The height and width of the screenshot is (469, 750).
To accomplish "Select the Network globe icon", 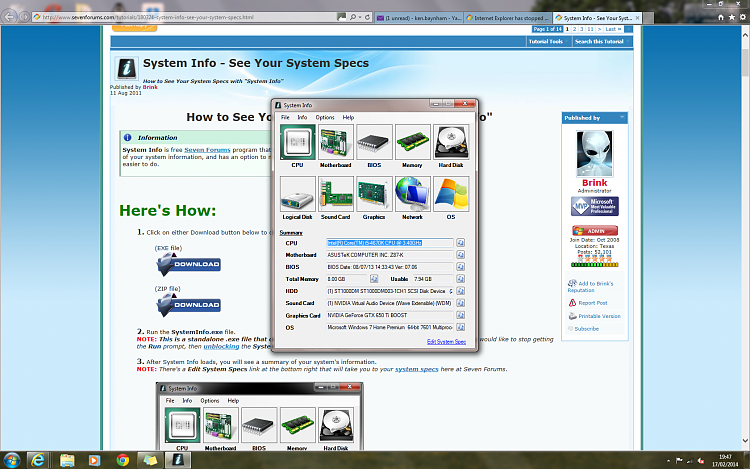I will coord(412,194).
